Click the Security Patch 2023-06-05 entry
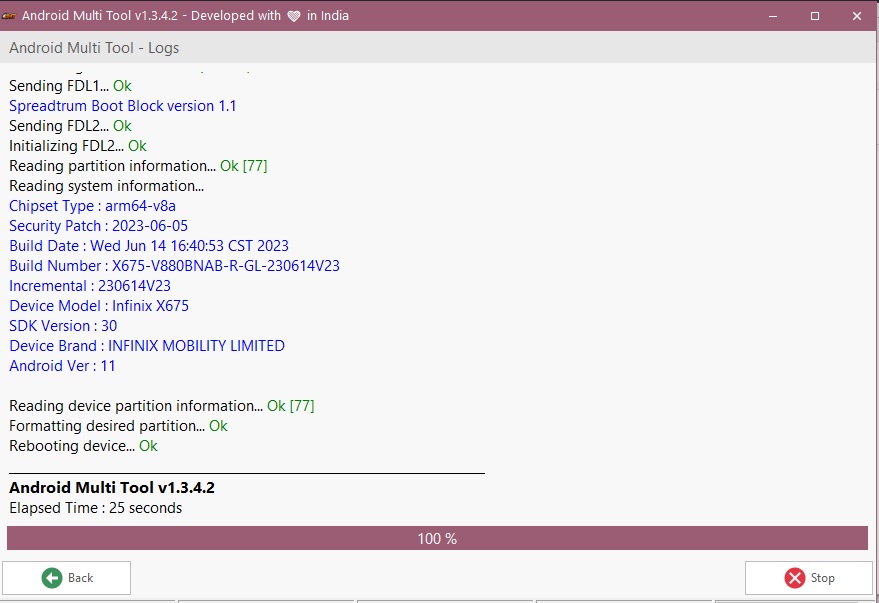Viewport: 879px width, 603px height. 98,226
